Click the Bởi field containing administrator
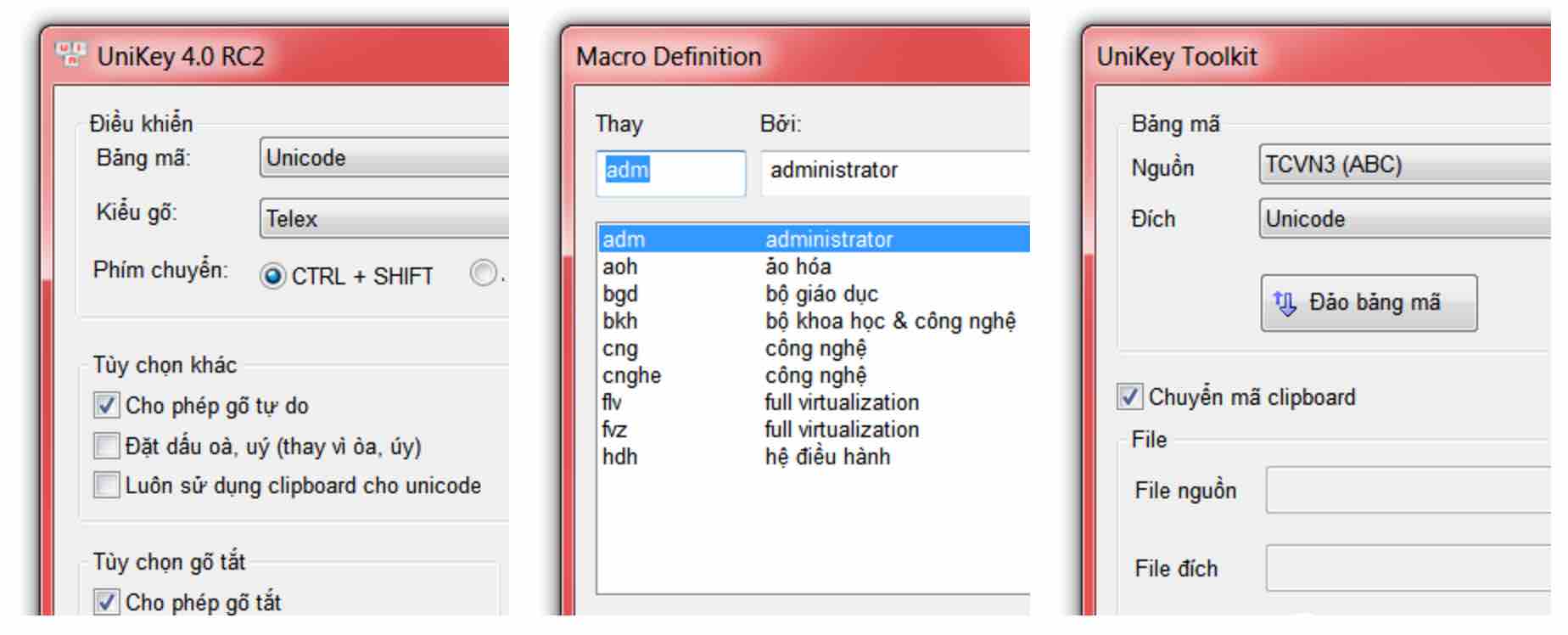1568x635 pixels. [x=895, y=173]
